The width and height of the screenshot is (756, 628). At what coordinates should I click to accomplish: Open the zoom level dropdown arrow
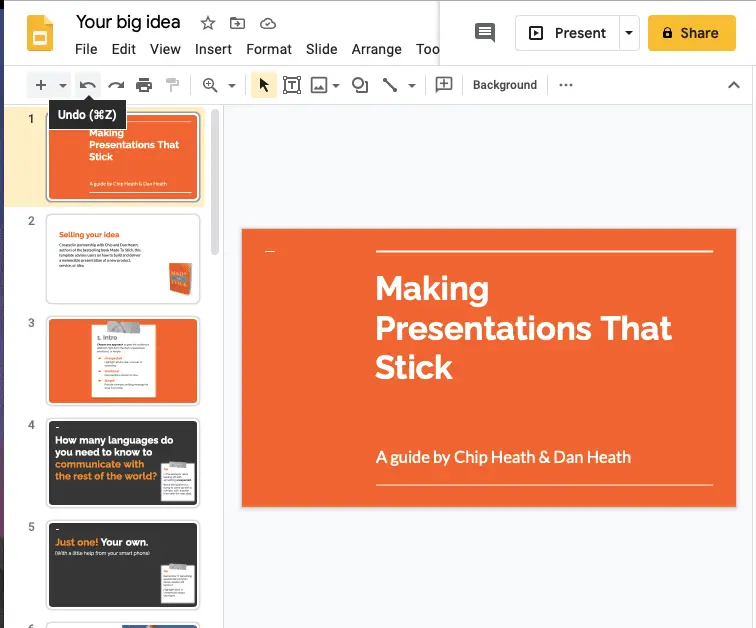(232, 86)
